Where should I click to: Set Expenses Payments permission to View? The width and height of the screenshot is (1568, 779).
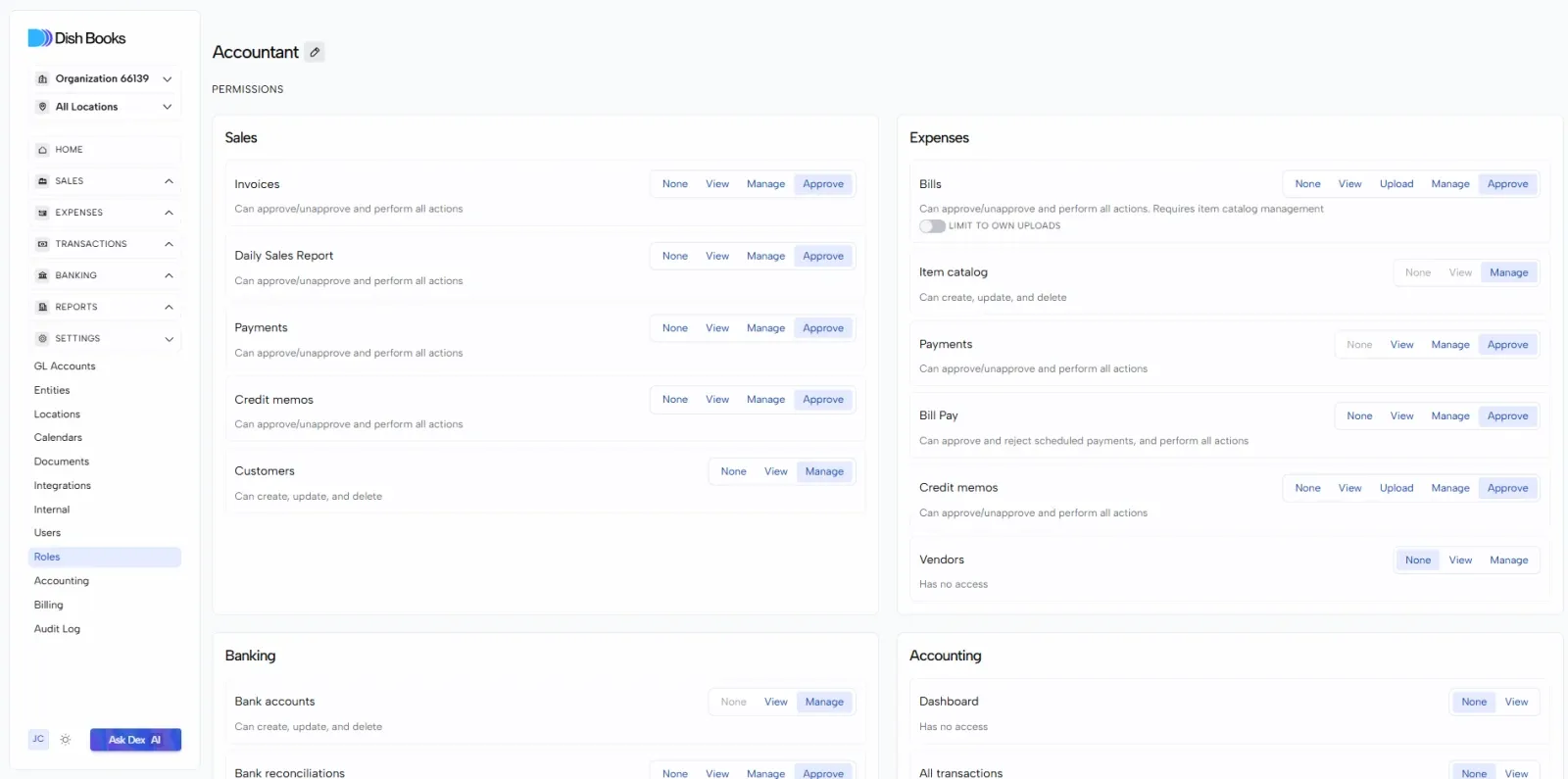(x=1401, y=345)
